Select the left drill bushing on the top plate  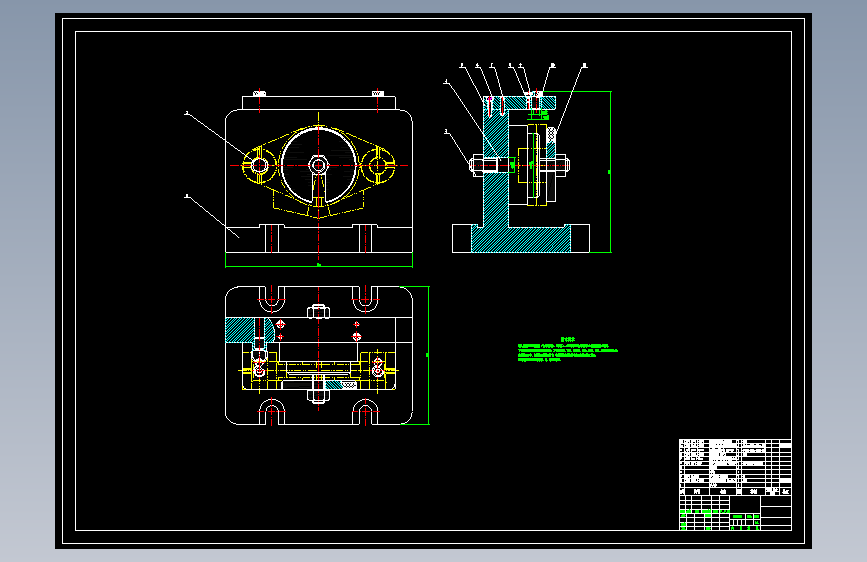pyautogui.click(x=259, y=93)
